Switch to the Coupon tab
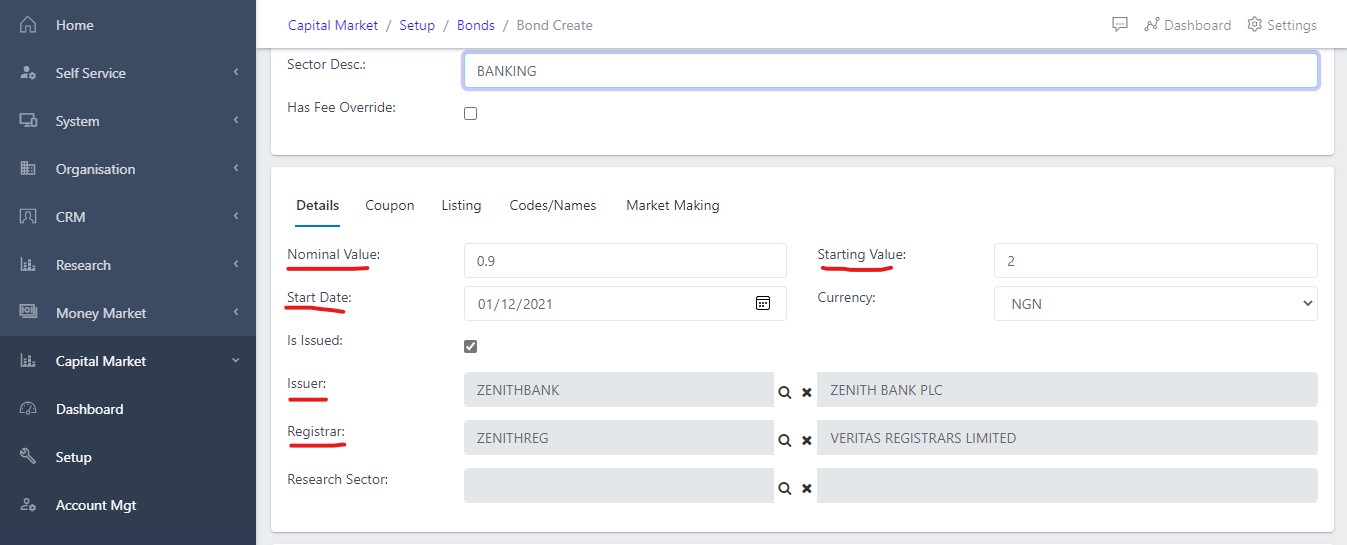This screenshot has width=1347, height=545. [390, 205]
